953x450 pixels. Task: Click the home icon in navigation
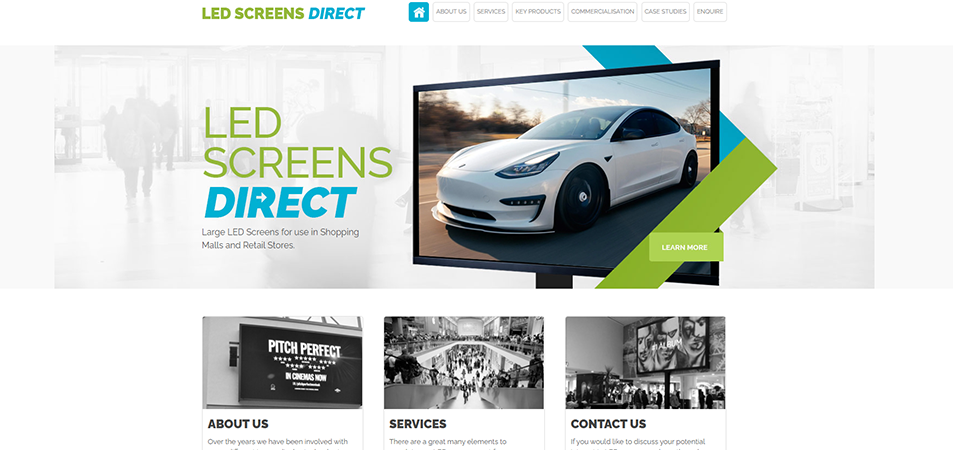(x=419, y=12)
